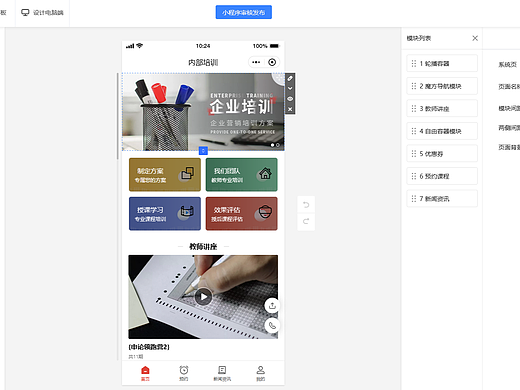This screenshot has width=520, height=390.
Task: Select module 4 free container
Action: coord(442,131)
